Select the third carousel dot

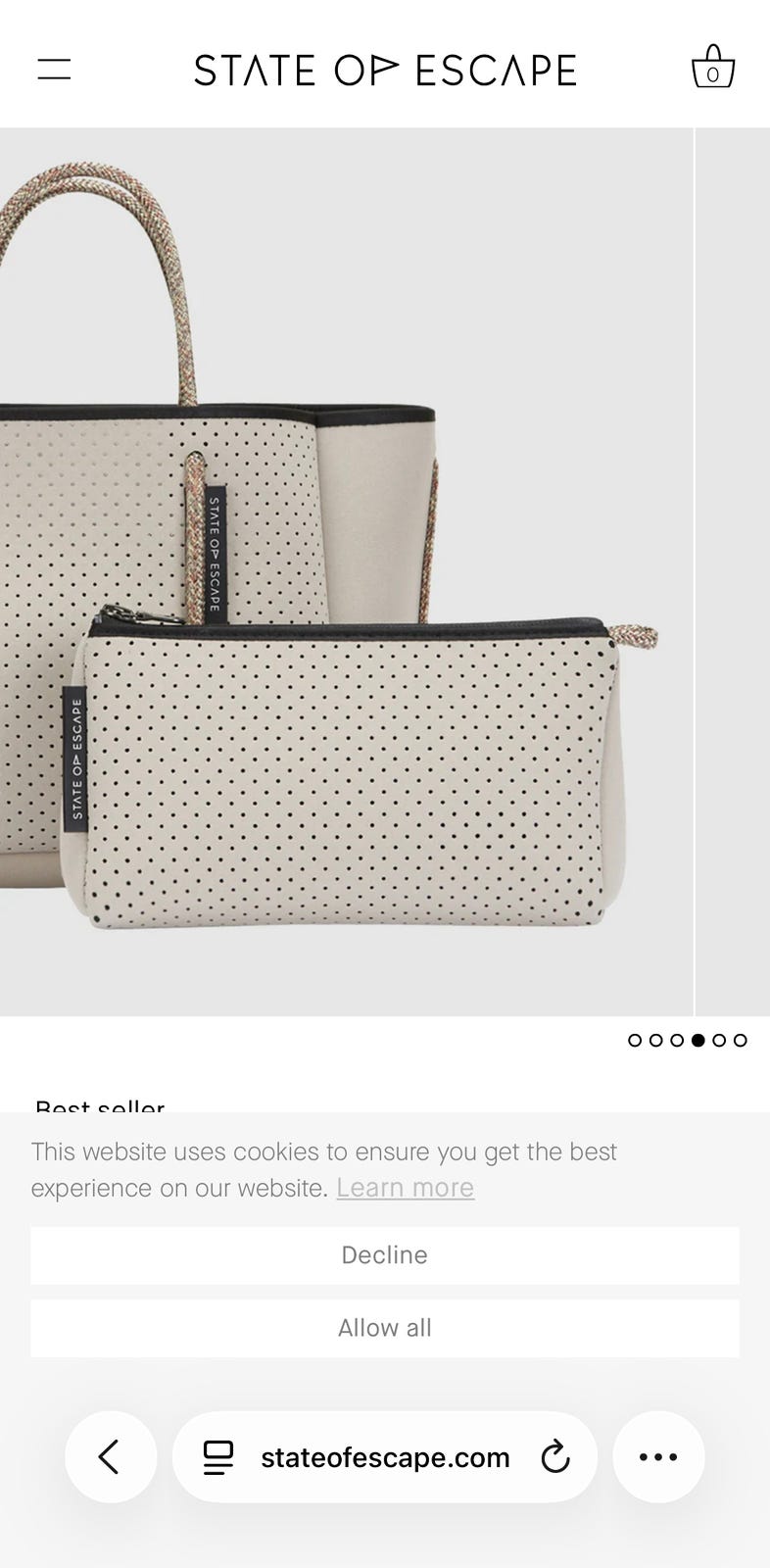[x=677, y=1040]
